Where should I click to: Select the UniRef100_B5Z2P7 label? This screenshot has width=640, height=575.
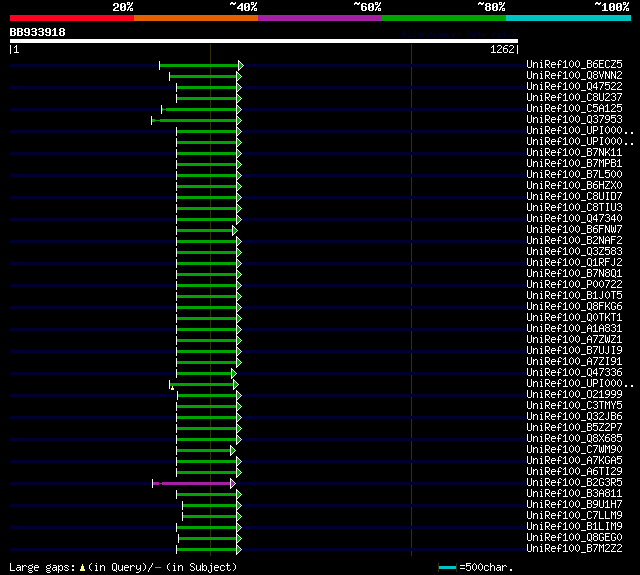point(574,428)
